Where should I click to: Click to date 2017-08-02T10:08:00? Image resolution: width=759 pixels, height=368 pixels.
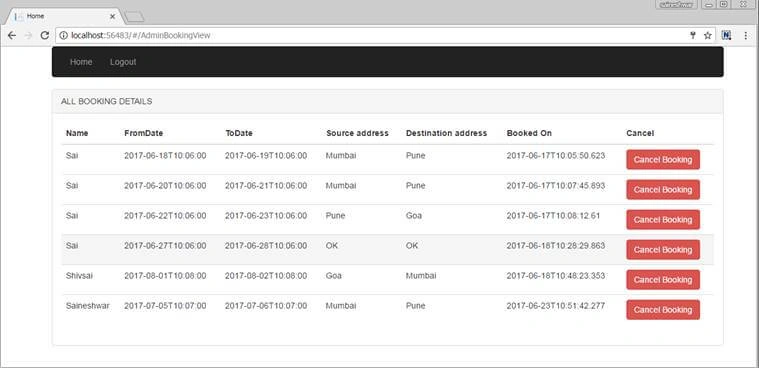pyautogui.click(x=266, y=276)
